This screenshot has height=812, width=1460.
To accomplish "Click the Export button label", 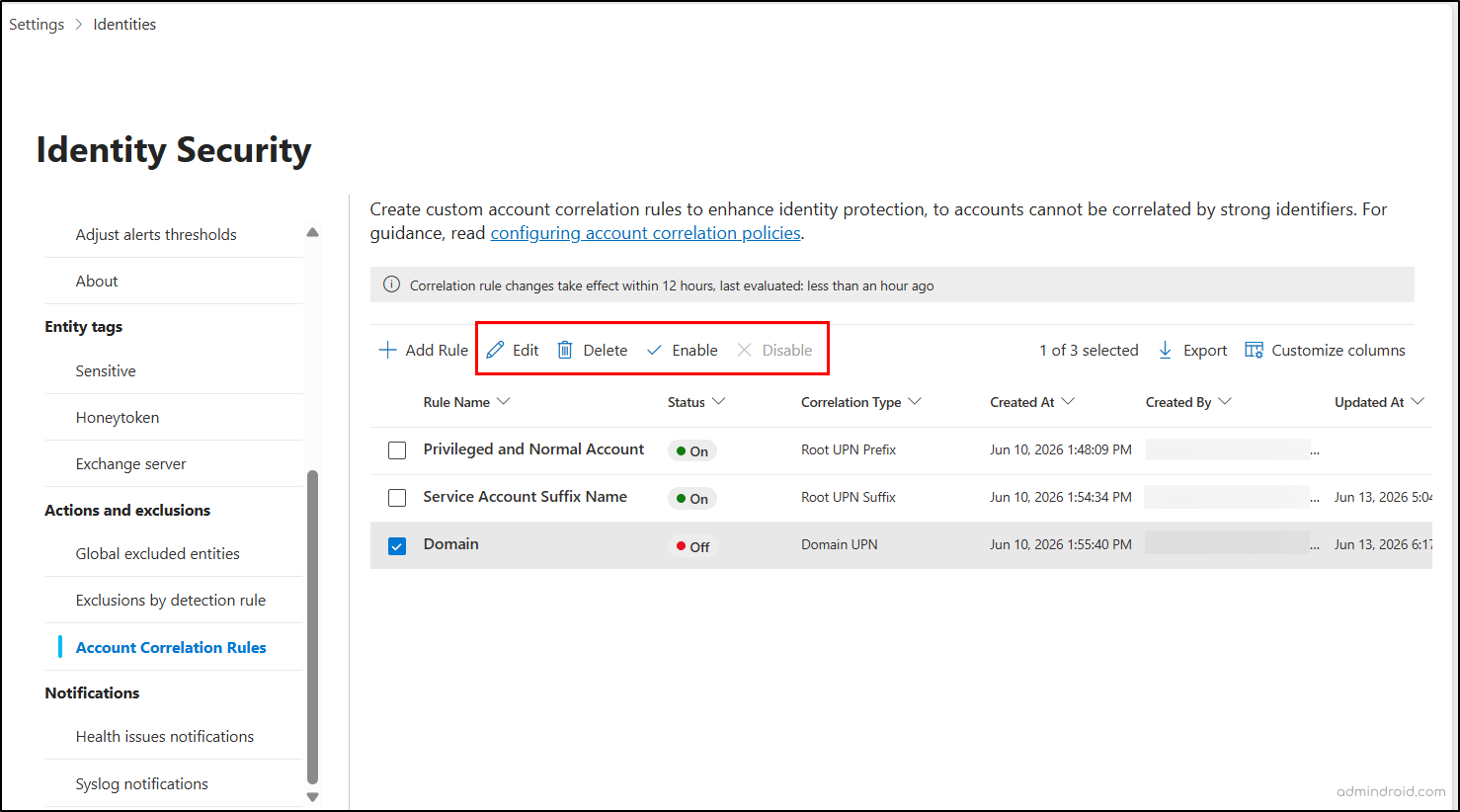I will (1205, 350).
